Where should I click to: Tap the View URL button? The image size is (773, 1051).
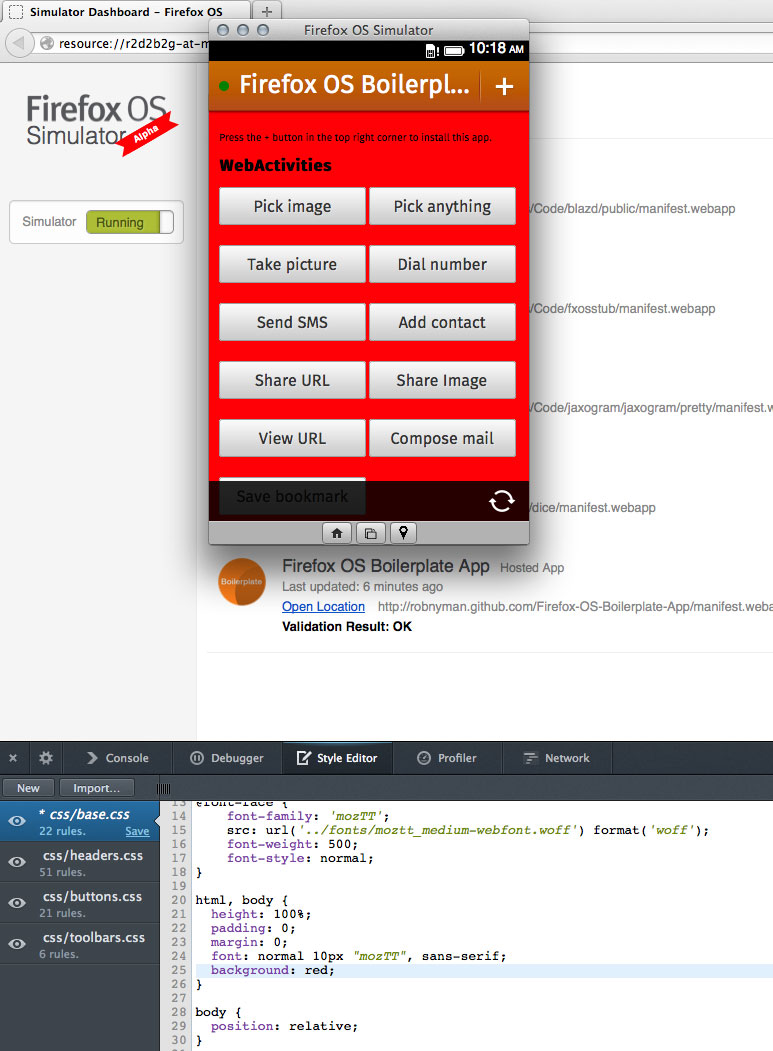292,438
